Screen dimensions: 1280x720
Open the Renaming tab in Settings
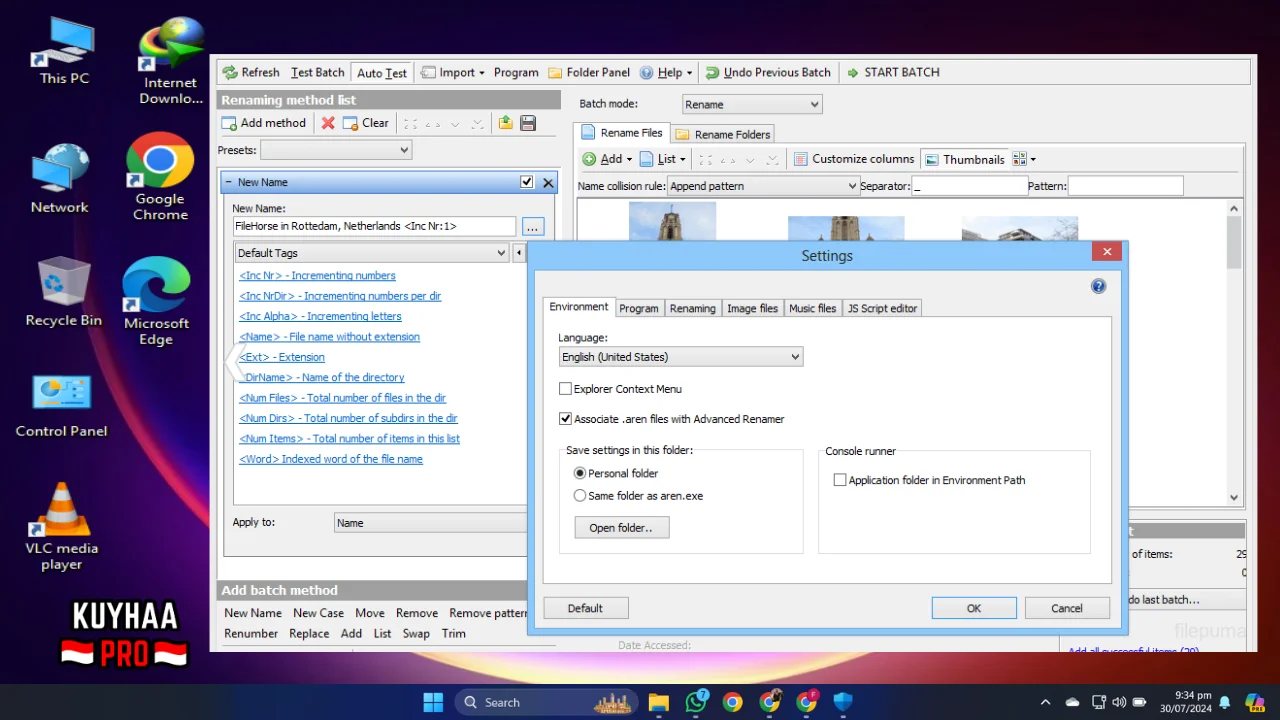coord(693,308)
